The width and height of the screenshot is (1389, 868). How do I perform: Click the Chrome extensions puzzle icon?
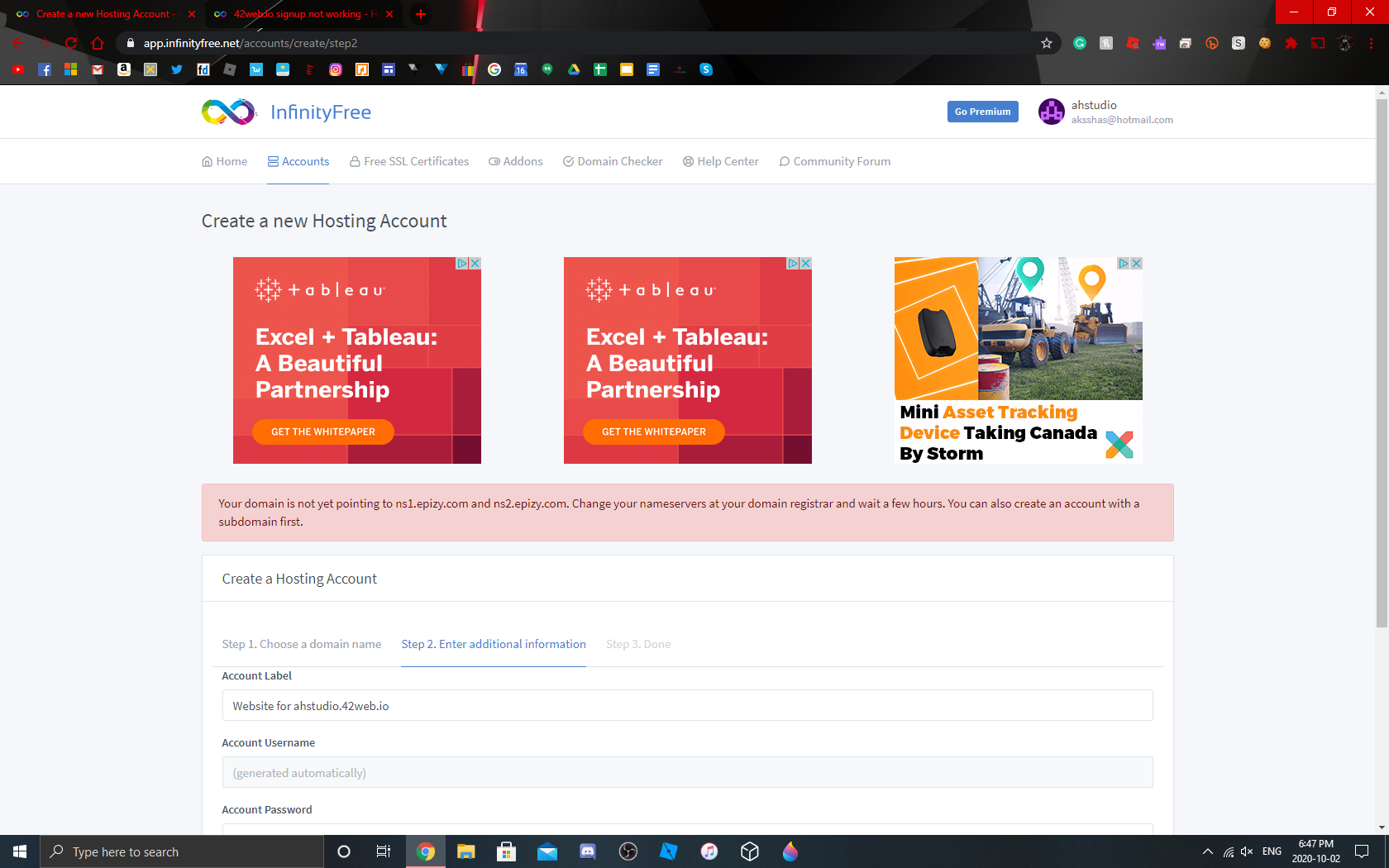(1291, 43)
